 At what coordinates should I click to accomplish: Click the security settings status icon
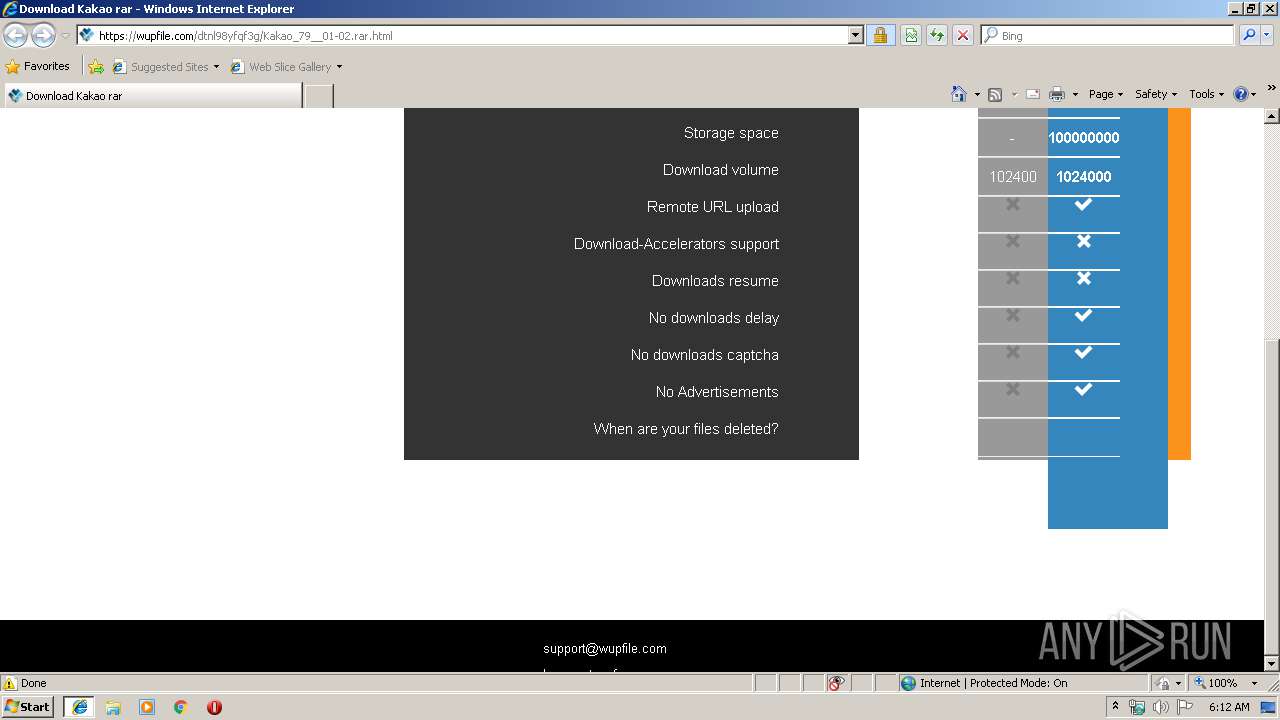(1163, 683)
